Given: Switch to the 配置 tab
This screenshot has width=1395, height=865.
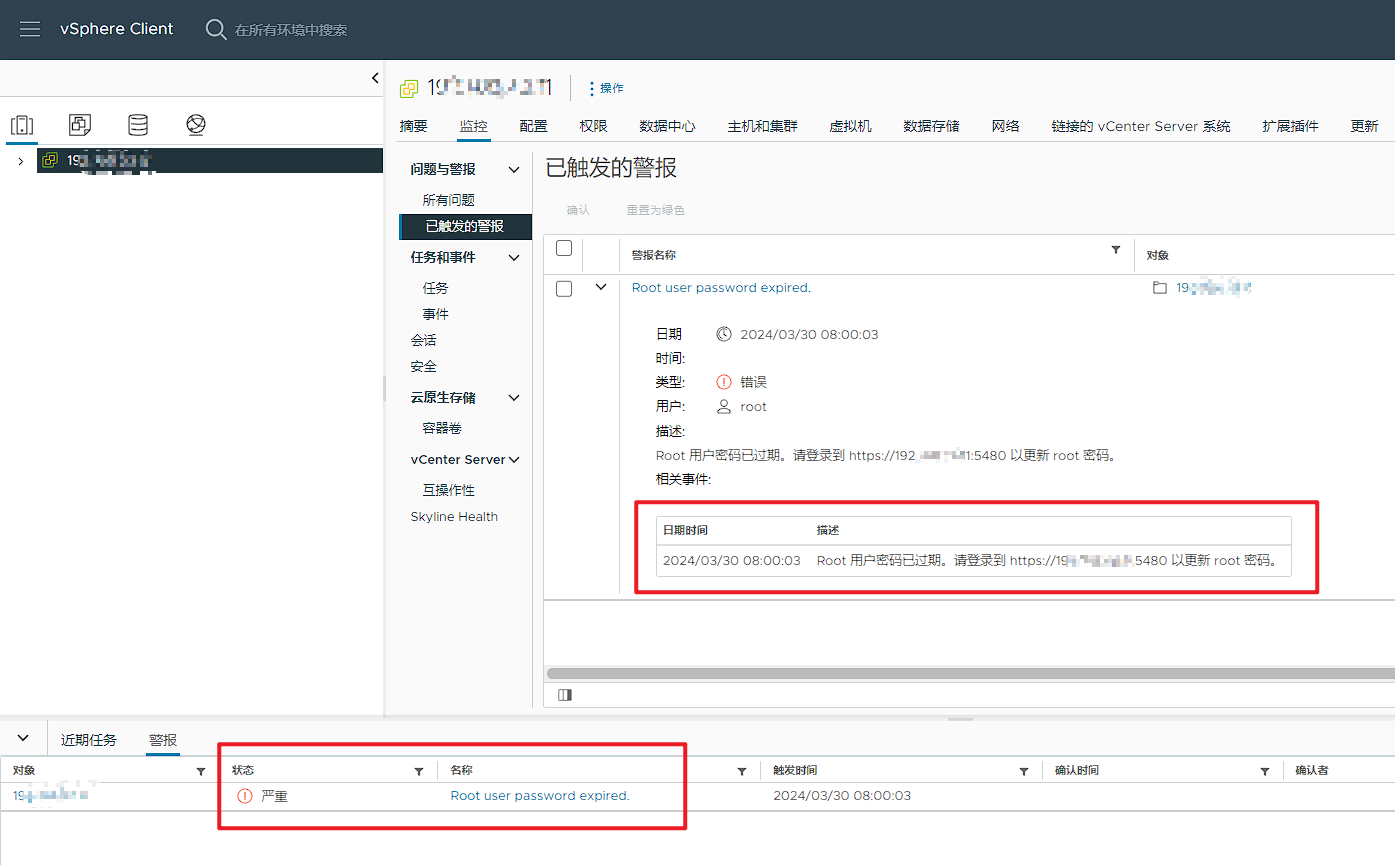Looking at the screenshot, I should click(533, 126).
